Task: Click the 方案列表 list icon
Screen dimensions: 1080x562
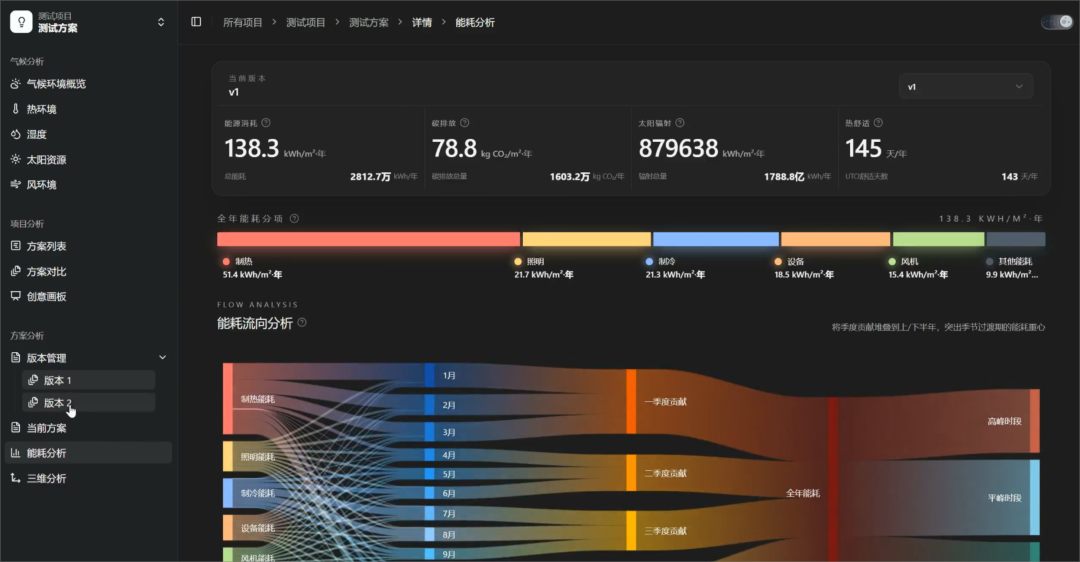Action: click(15, 246)
